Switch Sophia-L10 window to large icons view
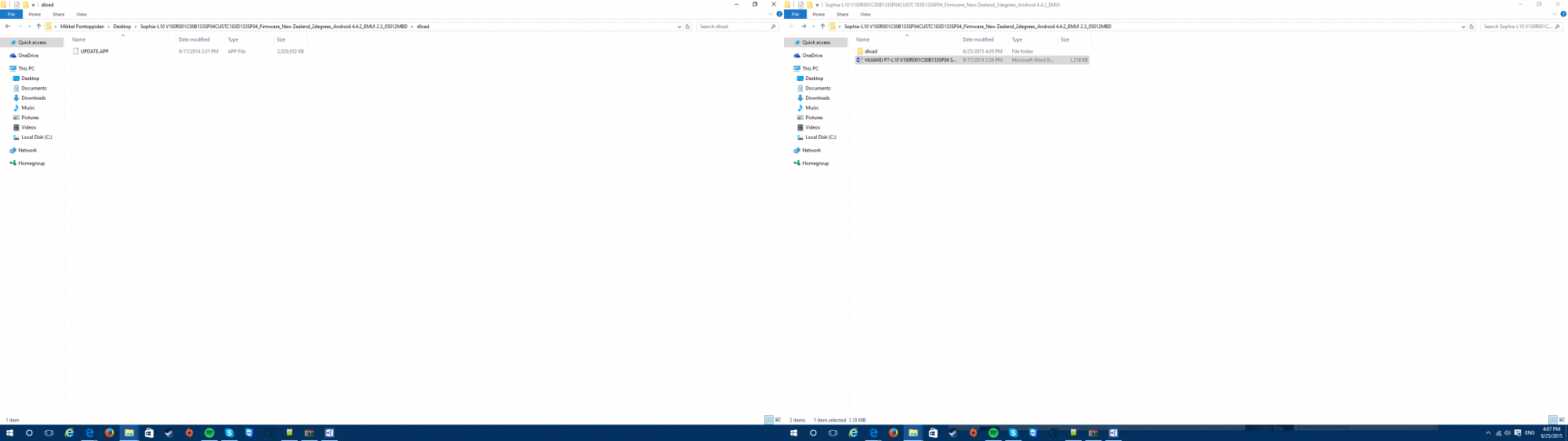1568x441 pixels. point(1562,420)
